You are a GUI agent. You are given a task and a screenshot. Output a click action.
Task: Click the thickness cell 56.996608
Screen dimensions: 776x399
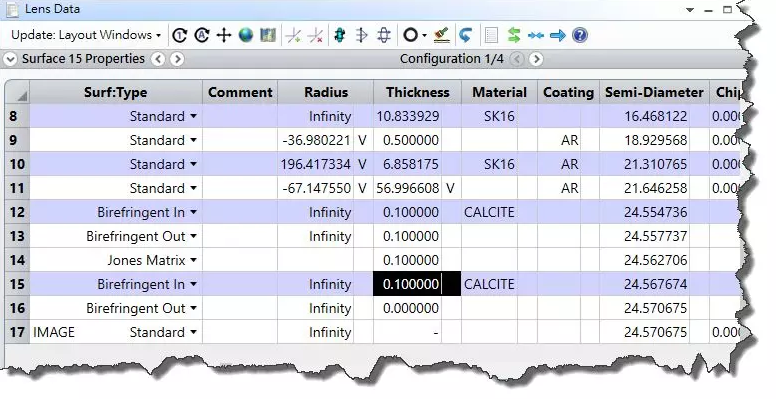coord(408,188)
